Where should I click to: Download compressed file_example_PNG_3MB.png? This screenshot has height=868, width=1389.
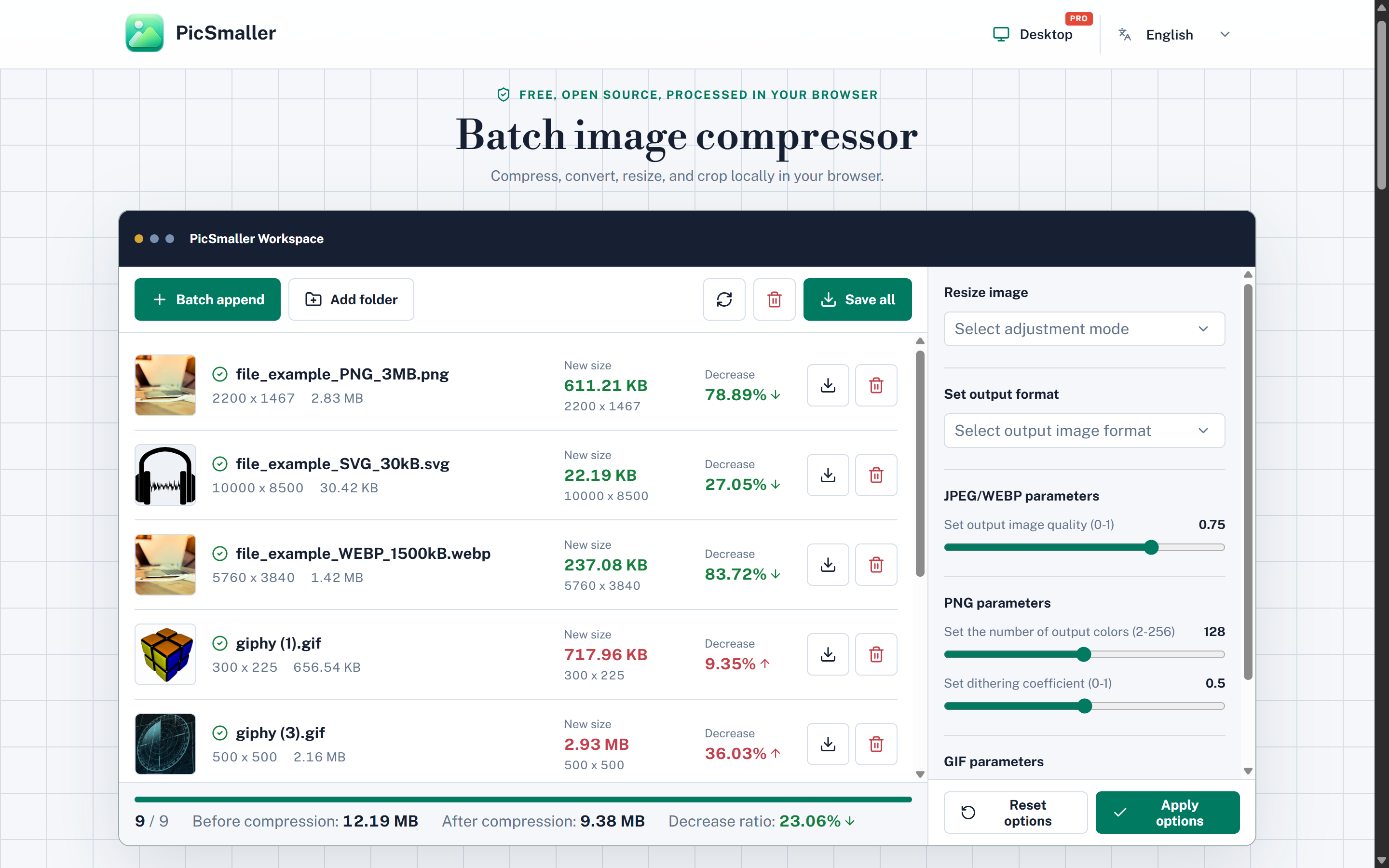[828, 385]
